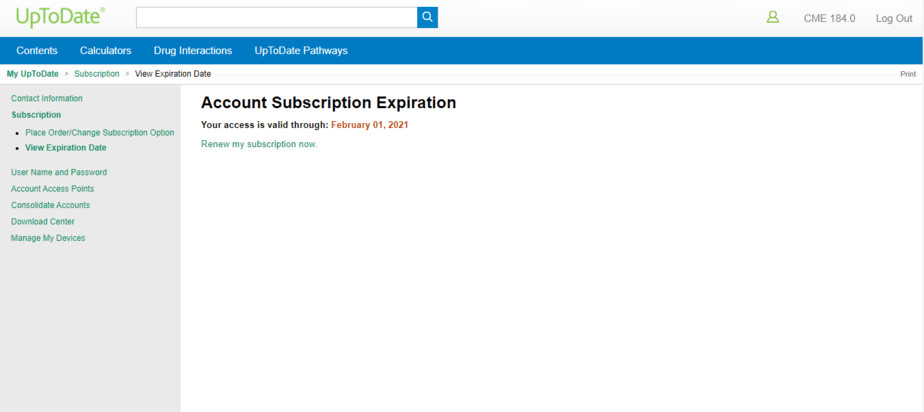Go to Account Access Points
The width and height of the screenshot is (924, 412).
(52, 189)
